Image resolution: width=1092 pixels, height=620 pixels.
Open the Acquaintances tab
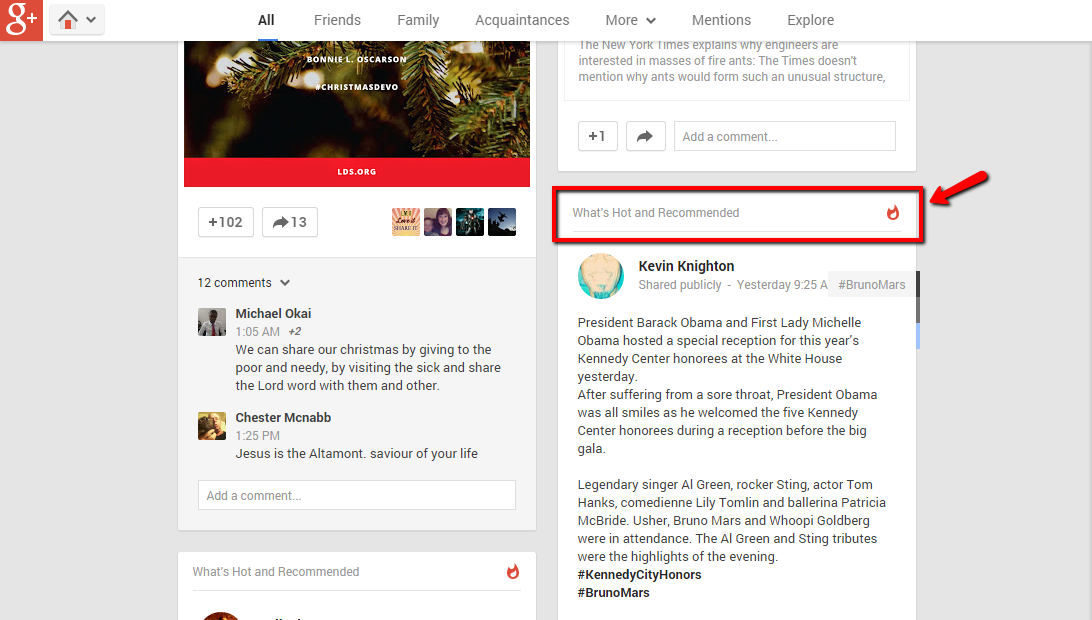tap(522, 20)
